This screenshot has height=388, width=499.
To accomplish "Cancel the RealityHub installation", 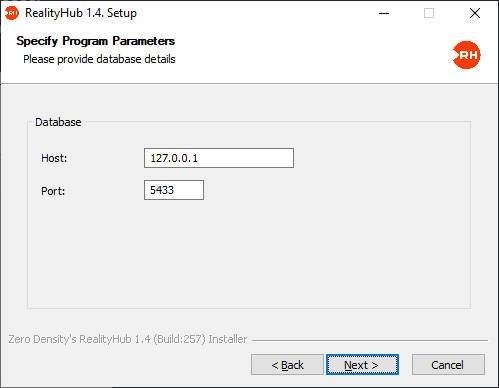I will 448,365.
